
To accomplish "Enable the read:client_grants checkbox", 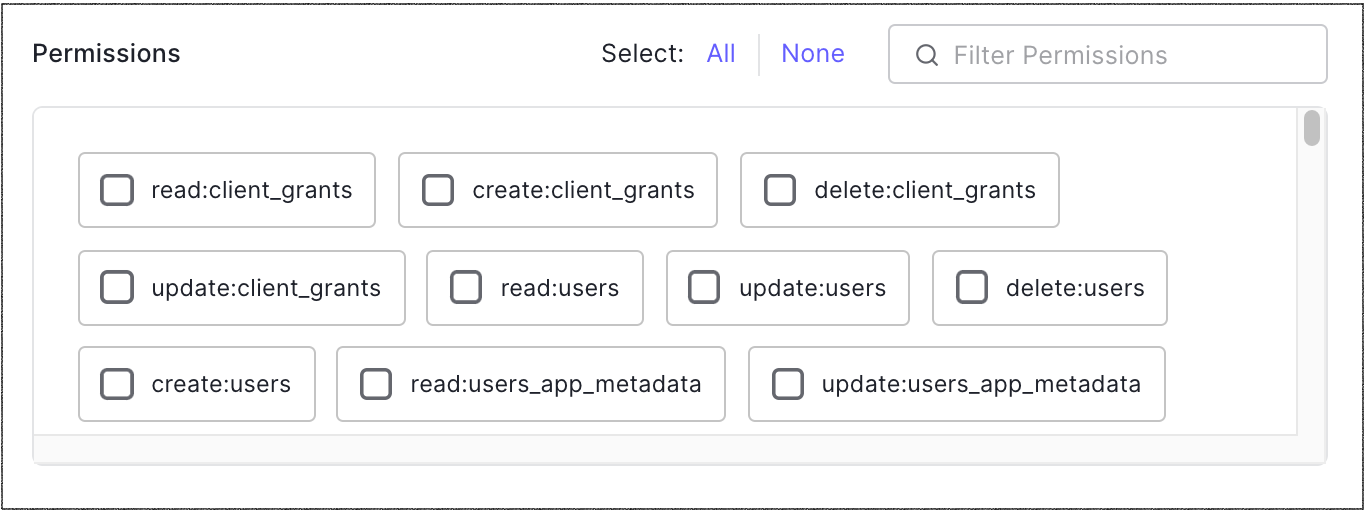I will (x=117, y=190).
